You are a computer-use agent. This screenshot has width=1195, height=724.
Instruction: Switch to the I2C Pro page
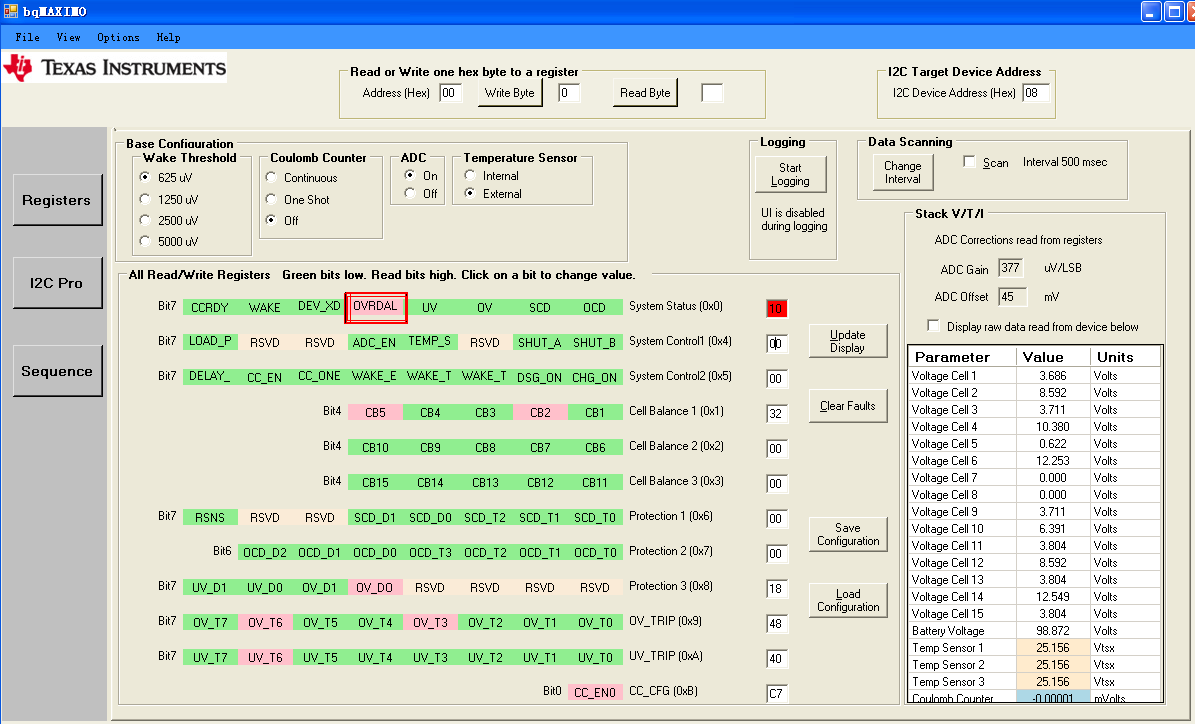[x=56, y=283]
